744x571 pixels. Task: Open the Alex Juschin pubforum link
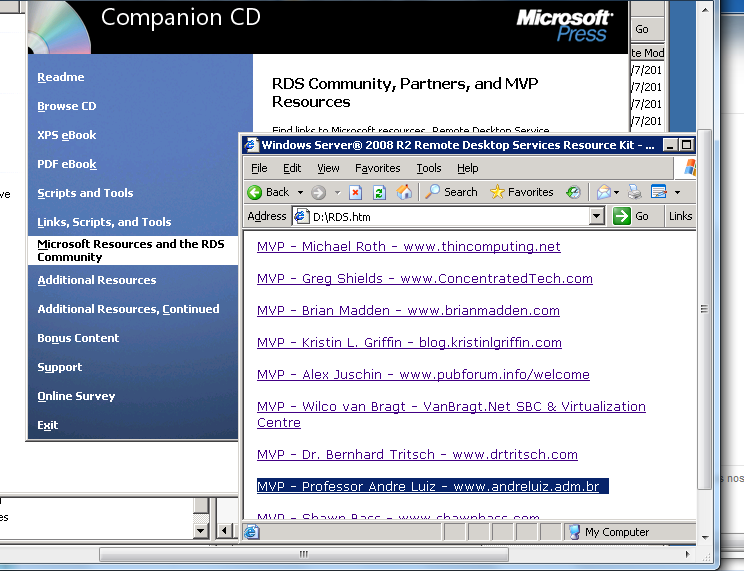[423, 374]
